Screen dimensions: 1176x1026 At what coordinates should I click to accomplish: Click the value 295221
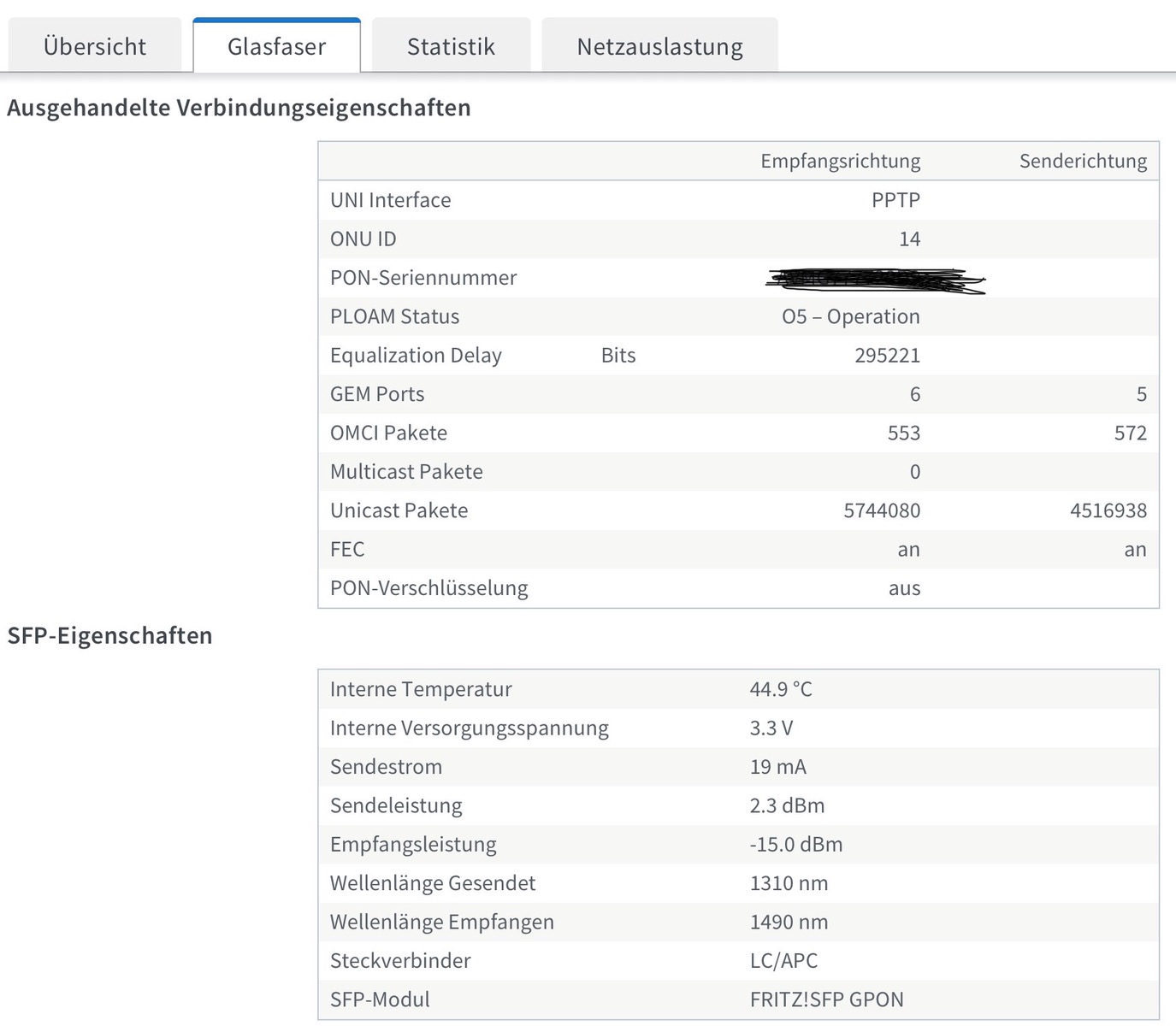pos(887,356)
